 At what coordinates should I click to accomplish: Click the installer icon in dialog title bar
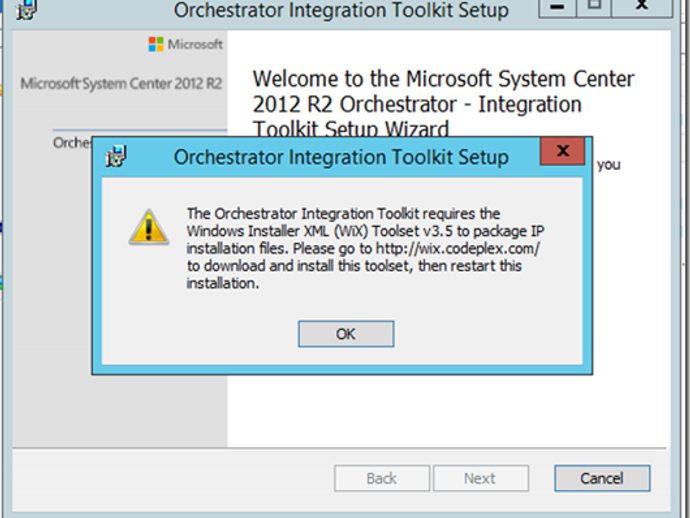(x=116, y=156)
